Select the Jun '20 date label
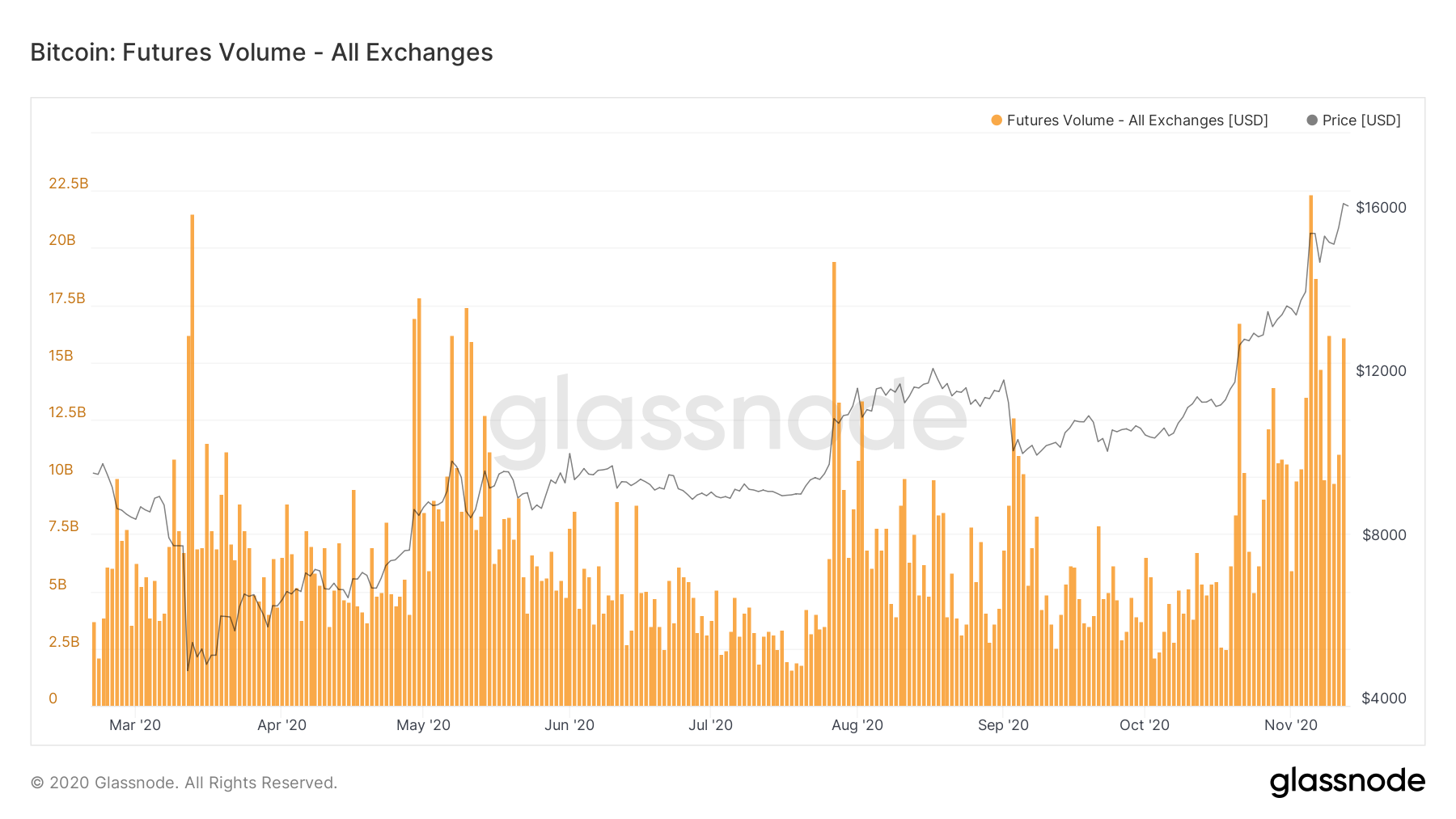The height and width of the screenshot is (819, 1456). [569, 725]
